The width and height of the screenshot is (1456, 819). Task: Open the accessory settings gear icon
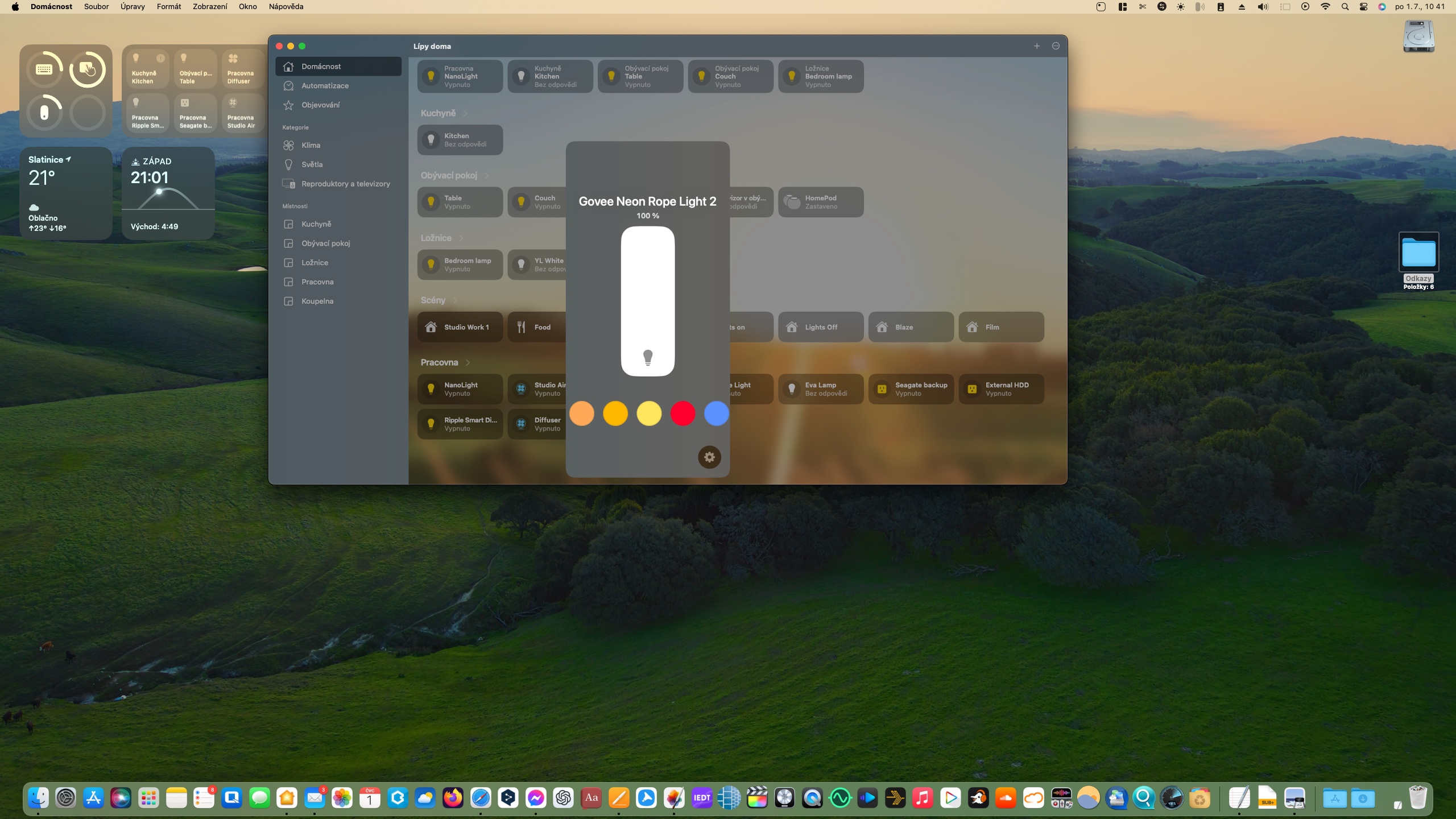(709, 457)
